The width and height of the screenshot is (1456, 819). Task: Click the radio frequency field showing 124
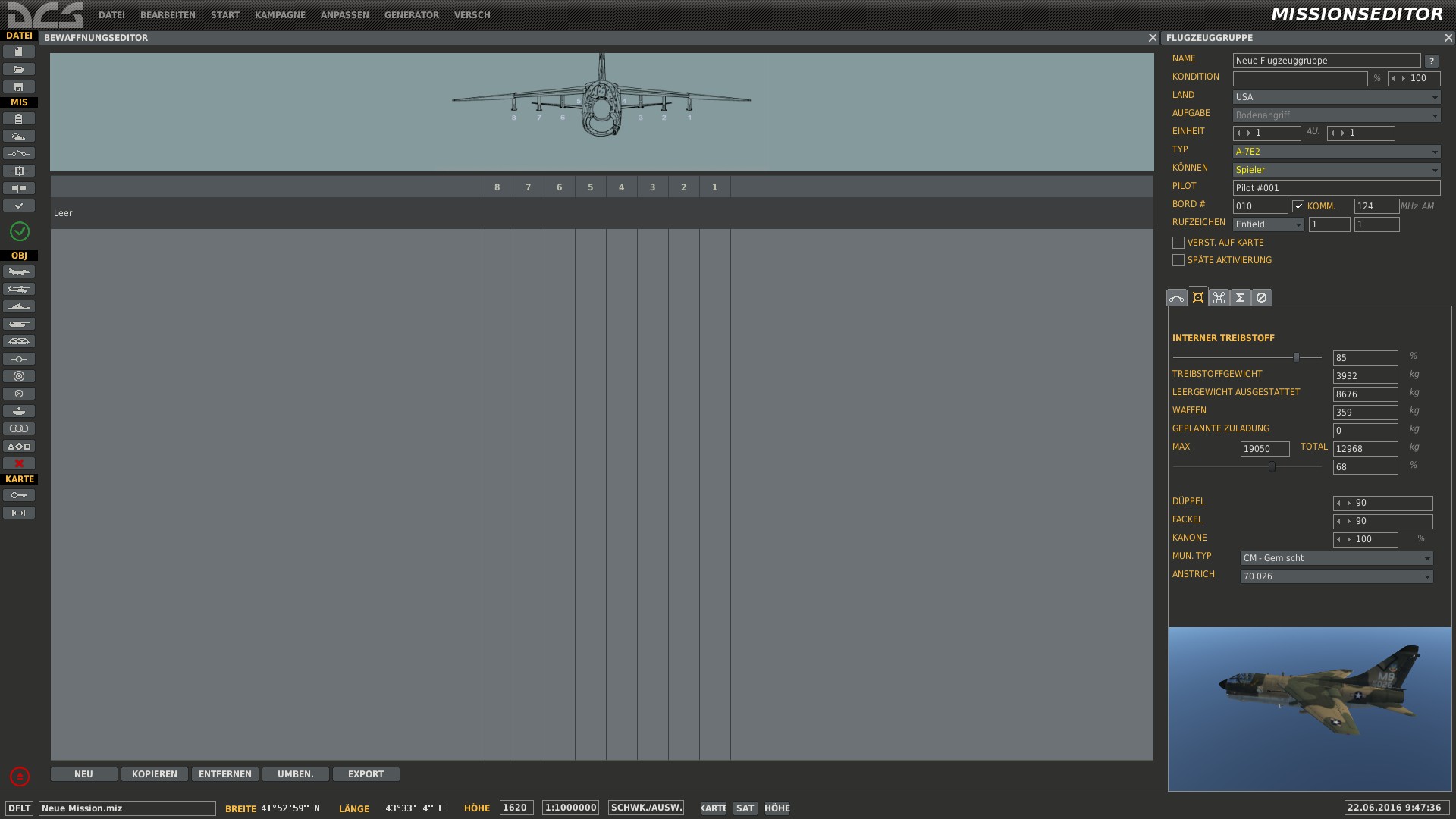click(1376, 206)
